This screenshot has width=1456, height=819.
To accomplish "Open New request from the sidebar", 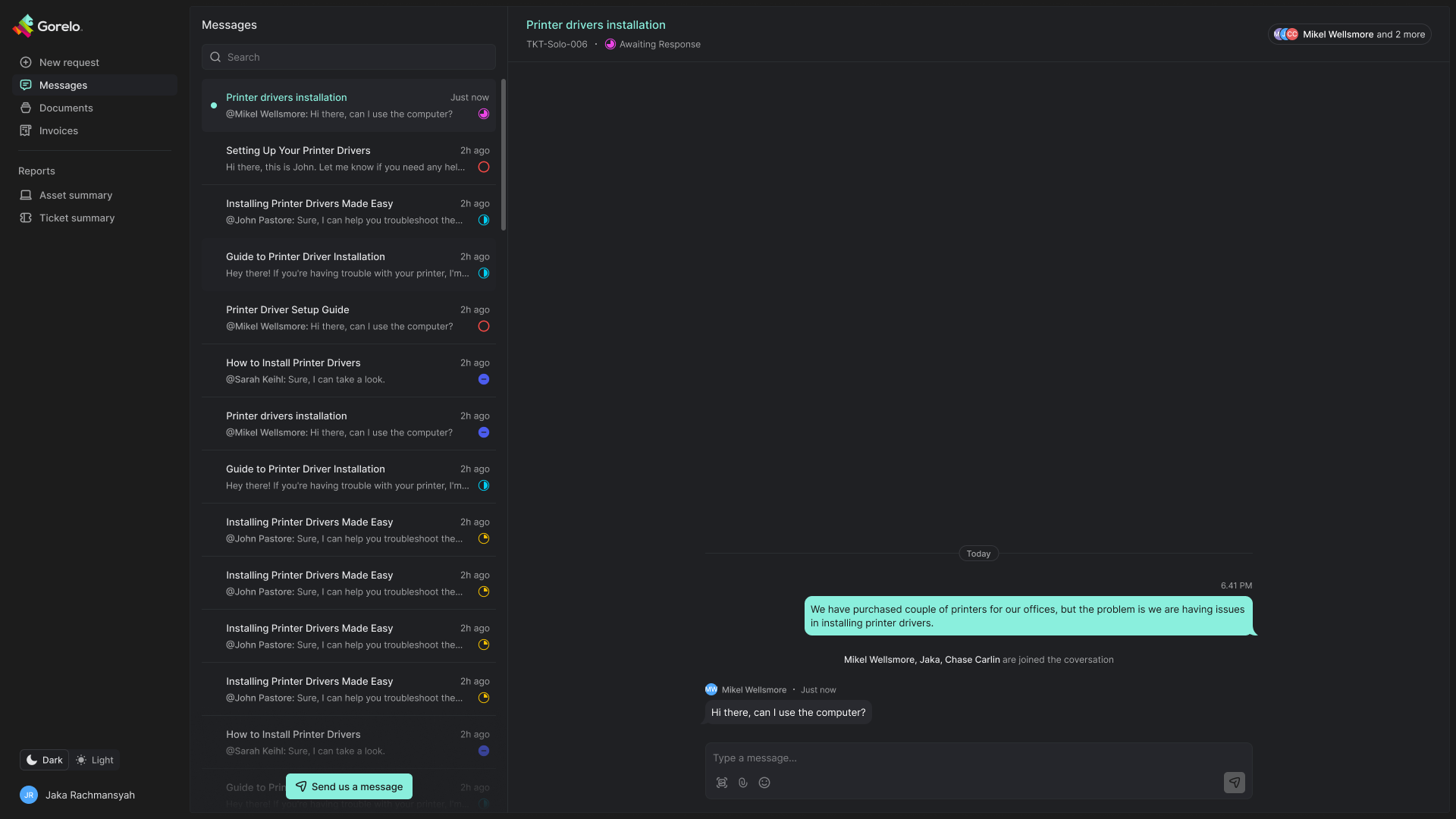I will (95, 62).
